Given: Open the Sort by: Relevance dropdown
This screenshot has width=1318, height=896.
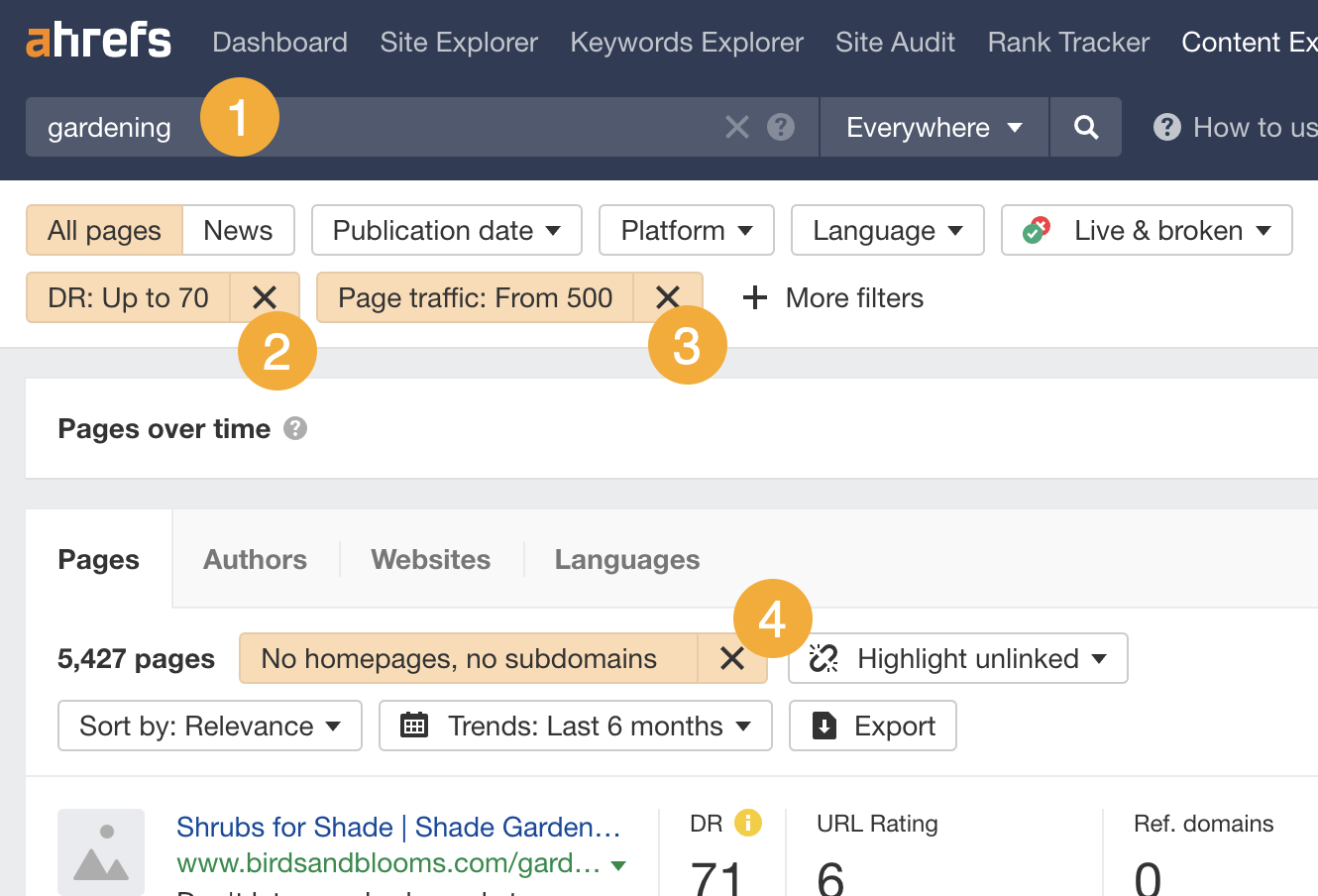Looking at the screenshot, I should tap(208, 726).
